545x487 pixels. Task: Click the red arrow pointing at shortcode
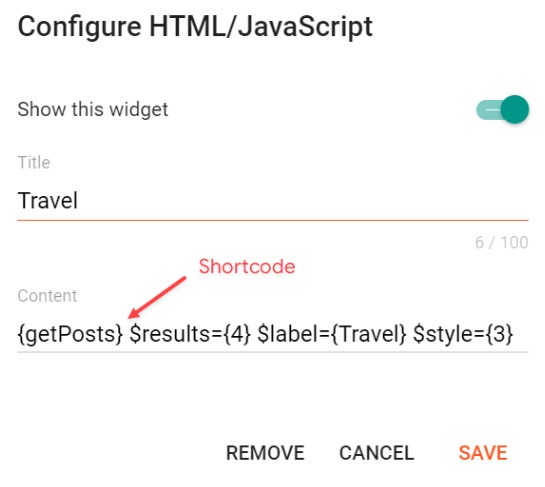click(157, 297)
